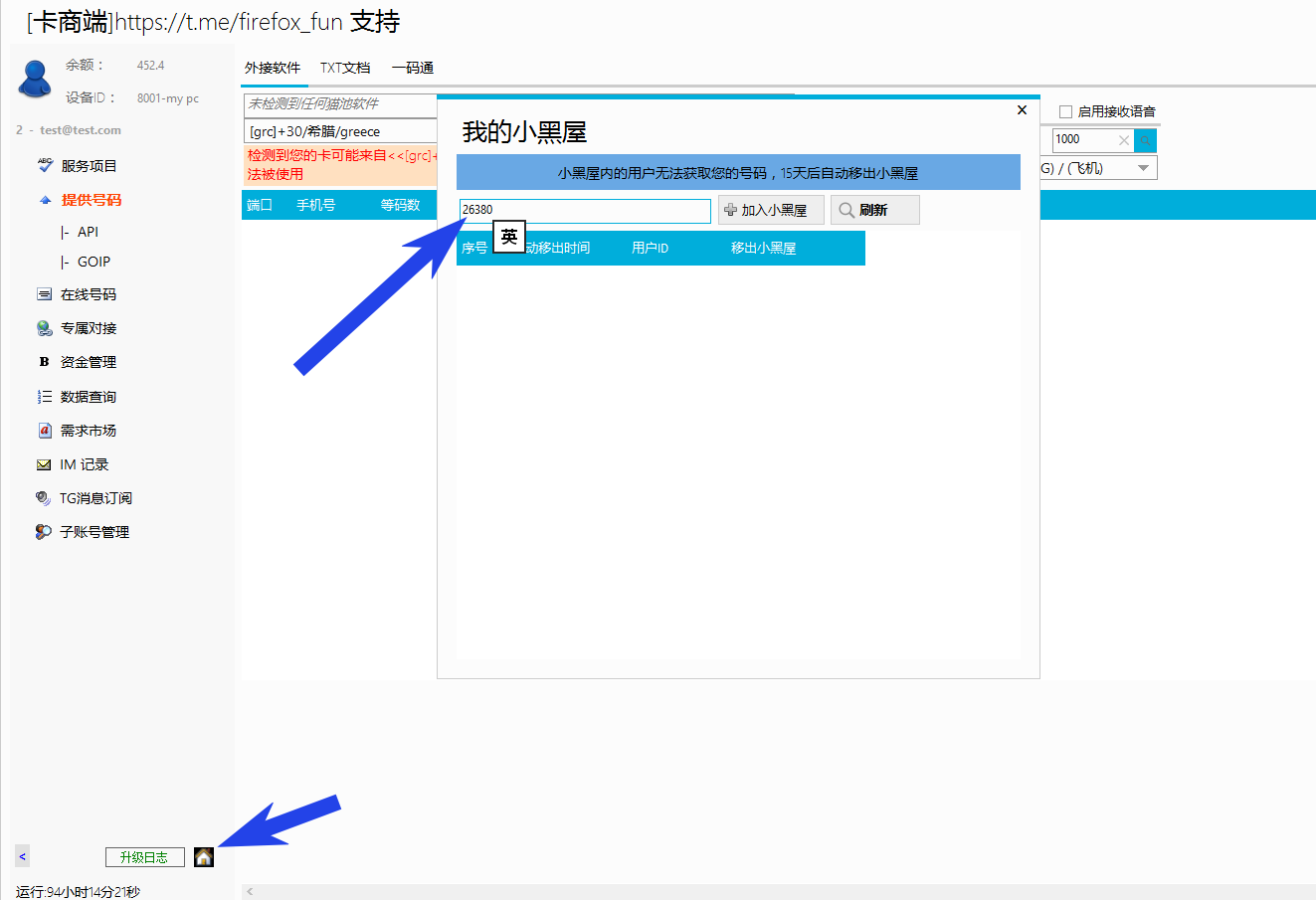Switch to the 外接软件 tab

tap(273, 68)
